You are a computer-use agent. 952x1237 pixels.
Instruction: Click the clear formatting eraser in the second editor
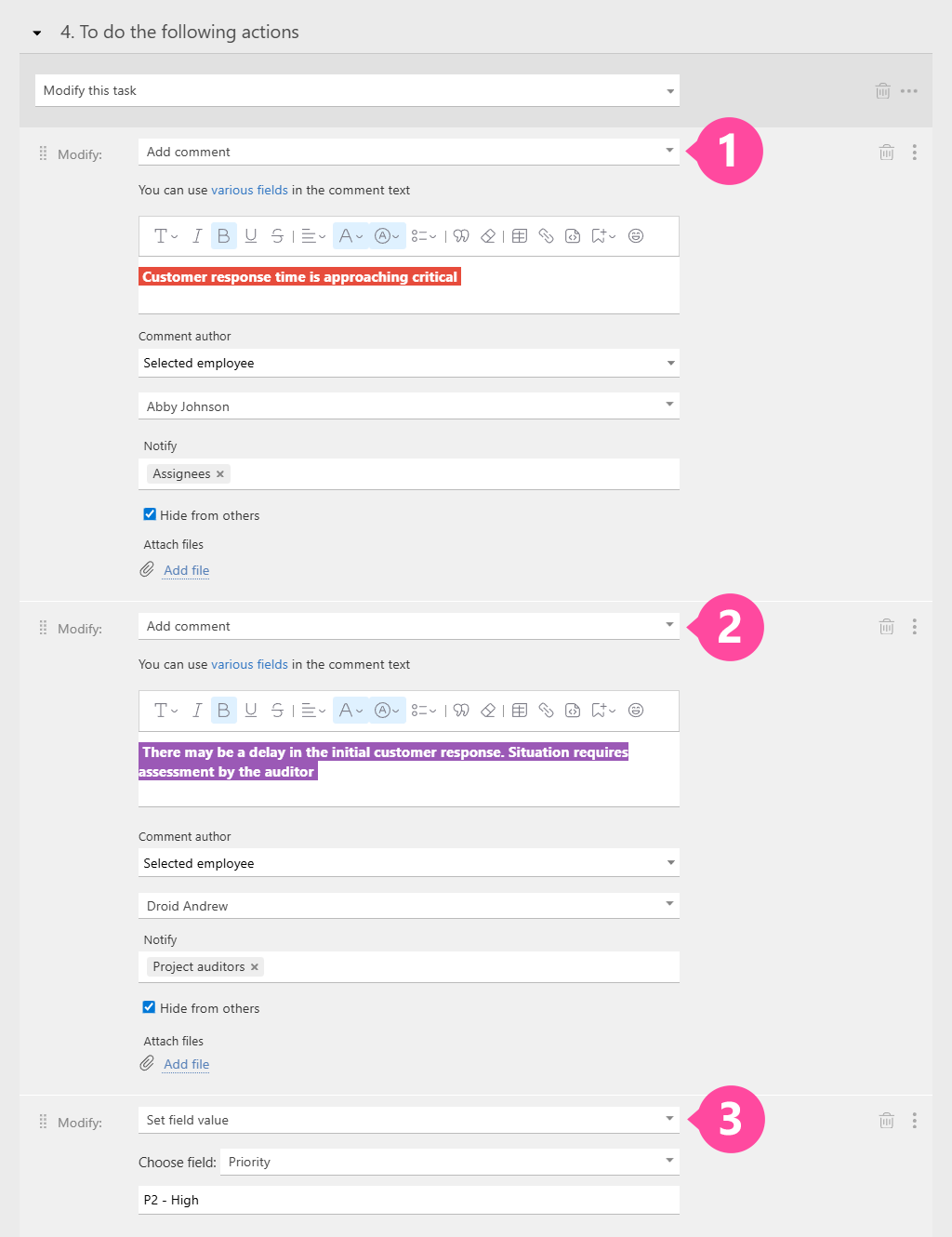pos(488,711)
